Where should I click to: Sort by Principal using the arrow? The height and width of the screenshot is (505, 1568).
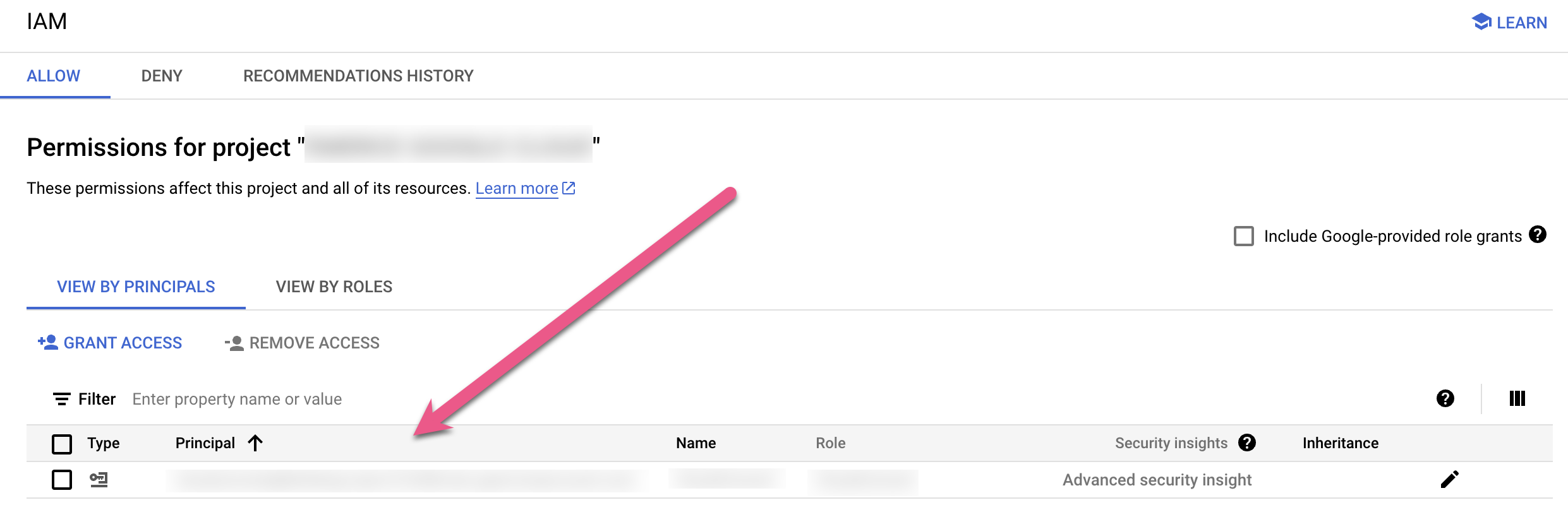255,443
